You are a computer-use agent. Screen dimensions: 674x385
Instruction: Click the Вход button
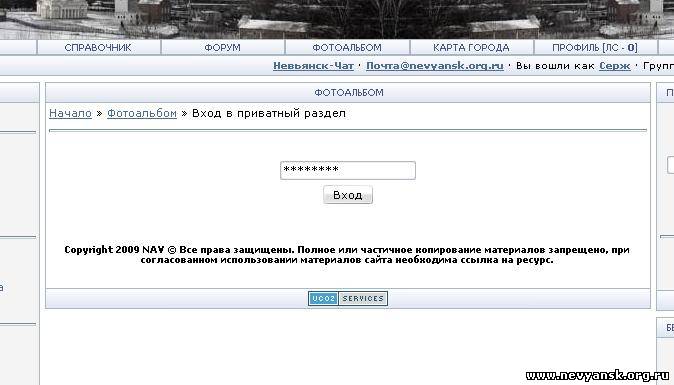(348, 195)
